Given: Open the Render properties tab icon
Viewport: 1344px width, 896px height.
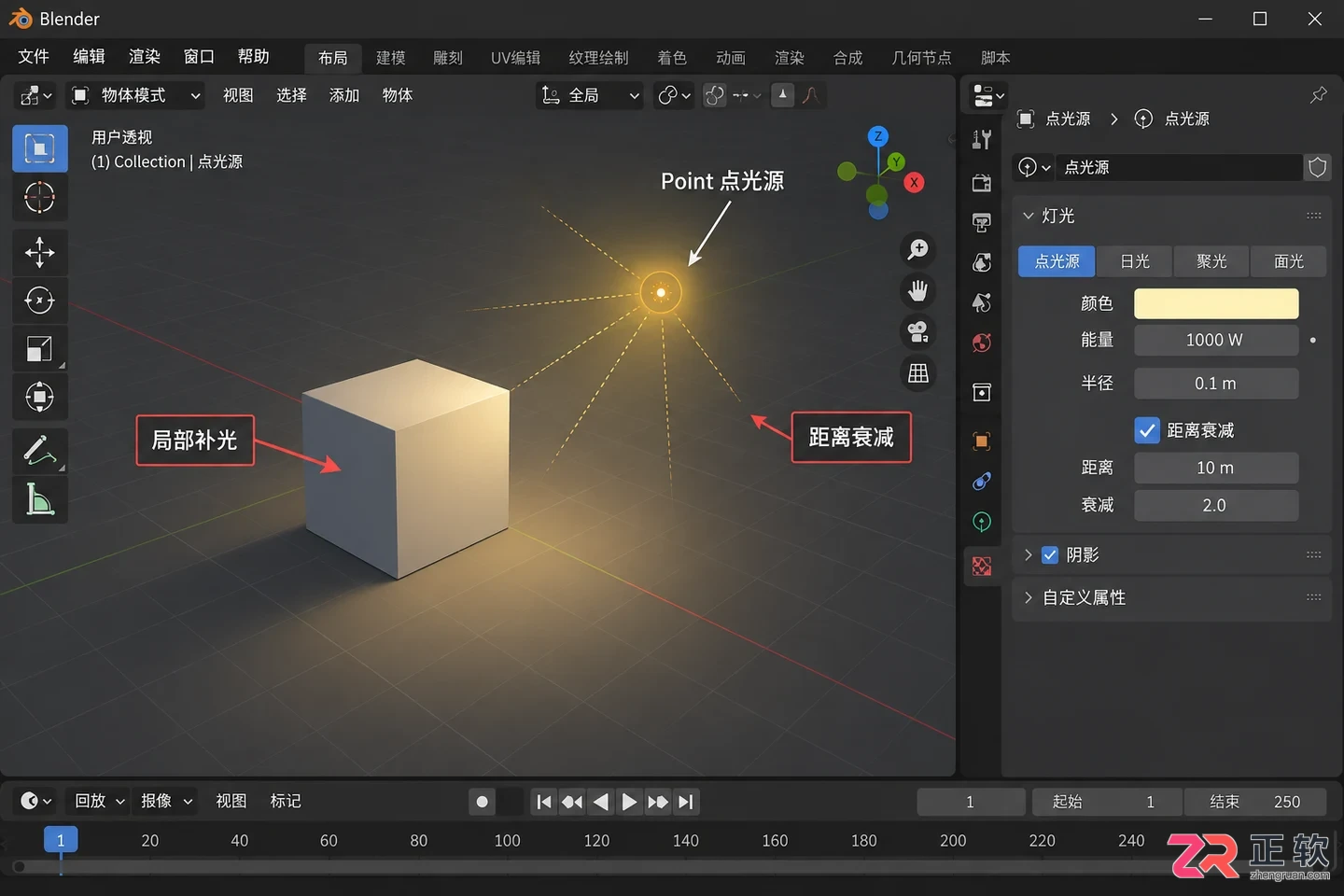Looking at the screenshot, I should click(982, 183).
